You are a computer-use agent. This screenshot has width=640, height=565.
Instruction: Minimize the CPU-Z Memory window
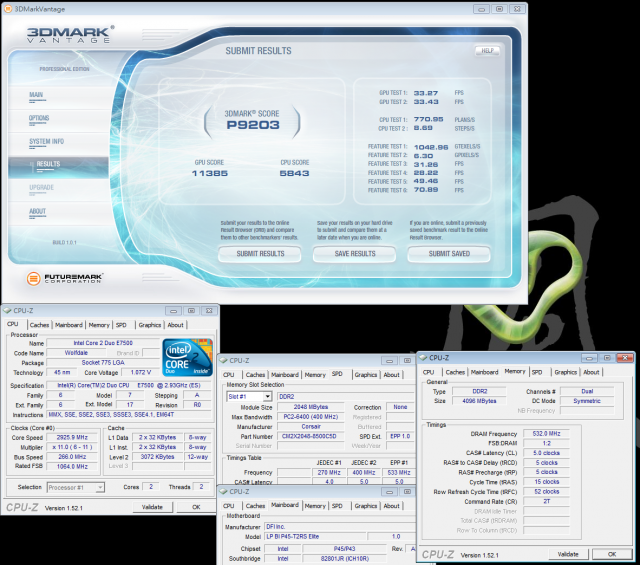(x=589, y=358)
